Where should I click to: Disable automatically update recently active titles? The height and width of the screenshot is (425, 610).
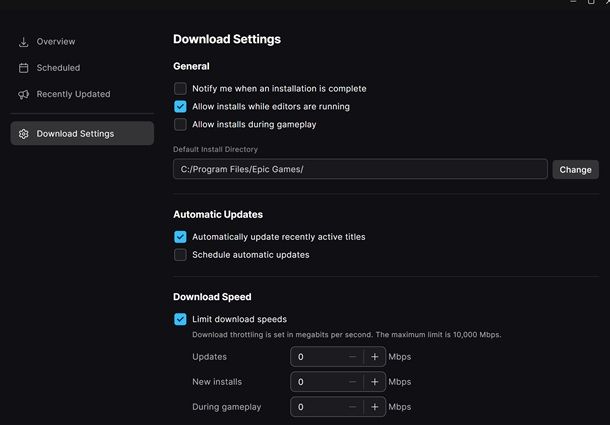180,237
